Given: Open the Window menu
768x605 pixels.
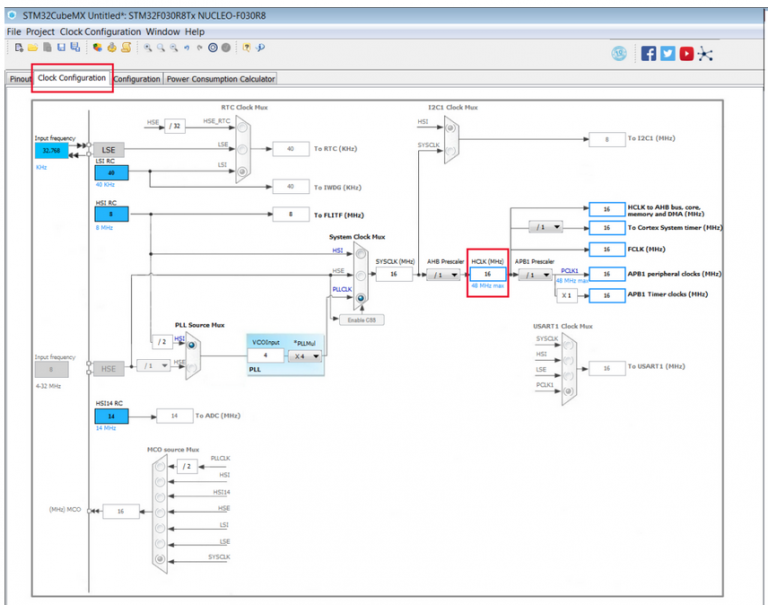Looking at the screenshot, I should click(x=163, y=31).
